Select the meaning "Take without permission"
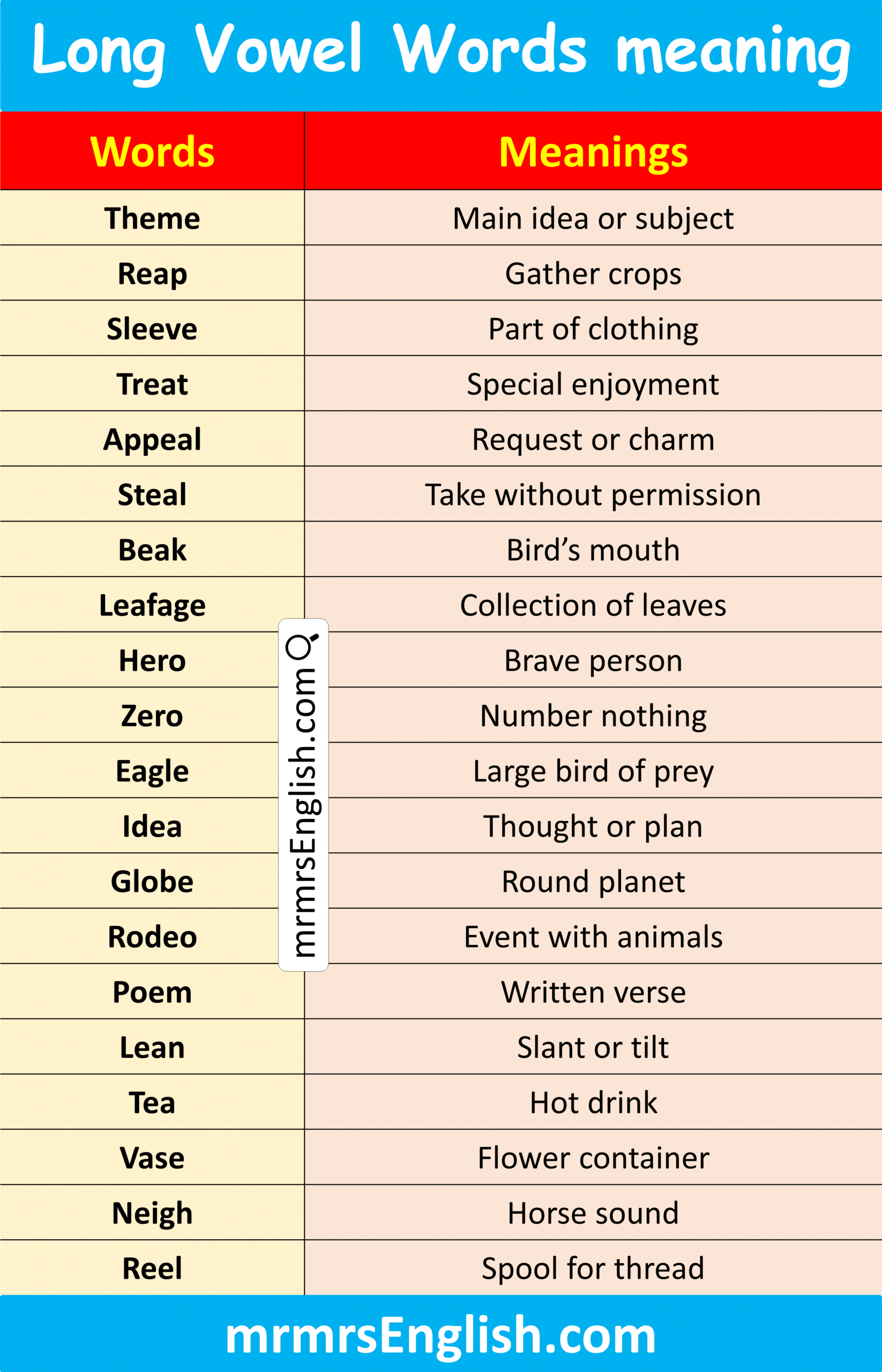Screen dimensions: 882x1372 tap(593, 494)
